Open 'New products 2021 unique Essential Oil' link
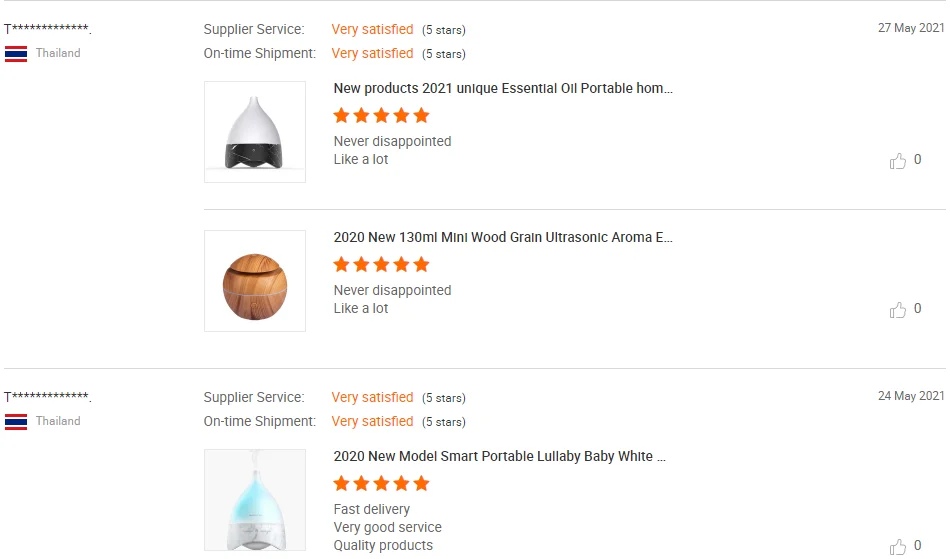This screenshot has height=559, width=950. click(503, 88)
